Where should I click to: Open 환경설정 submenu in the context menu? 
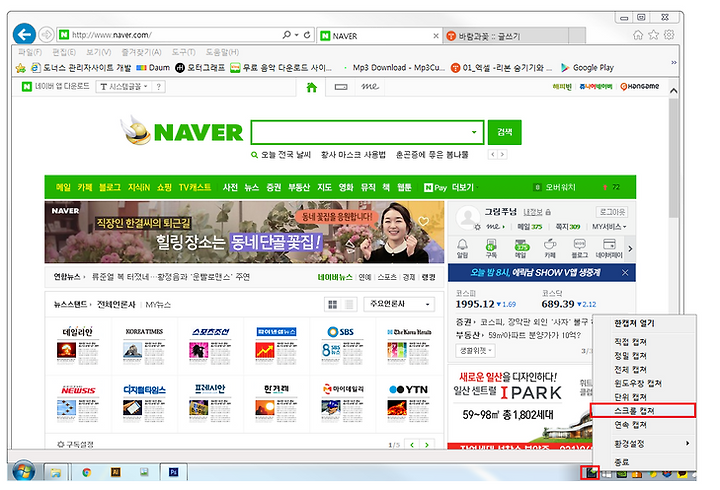643,444
